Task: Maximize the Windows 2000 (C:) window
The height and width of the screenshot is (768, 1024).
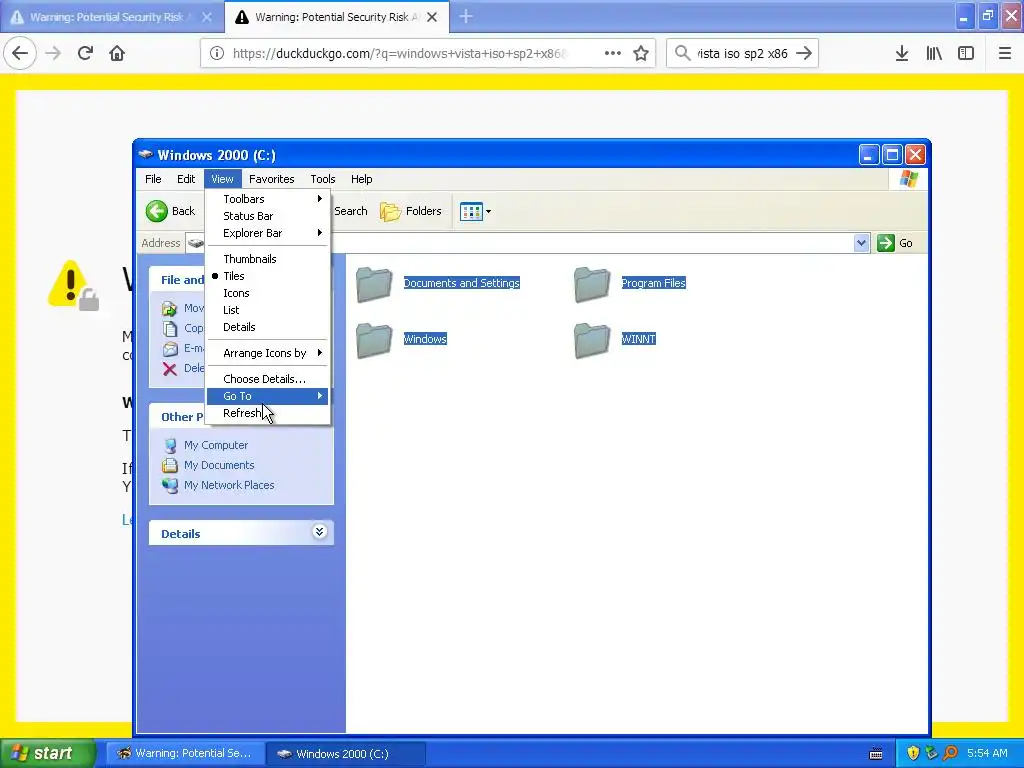Action: point(892,155)
